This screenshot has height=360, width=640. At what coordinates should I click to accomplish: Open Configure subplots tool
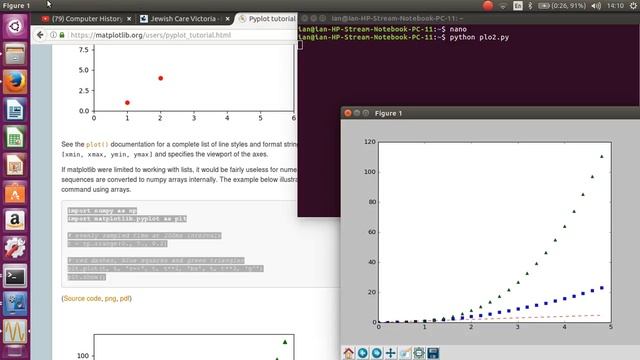click(x=419, y=353)
